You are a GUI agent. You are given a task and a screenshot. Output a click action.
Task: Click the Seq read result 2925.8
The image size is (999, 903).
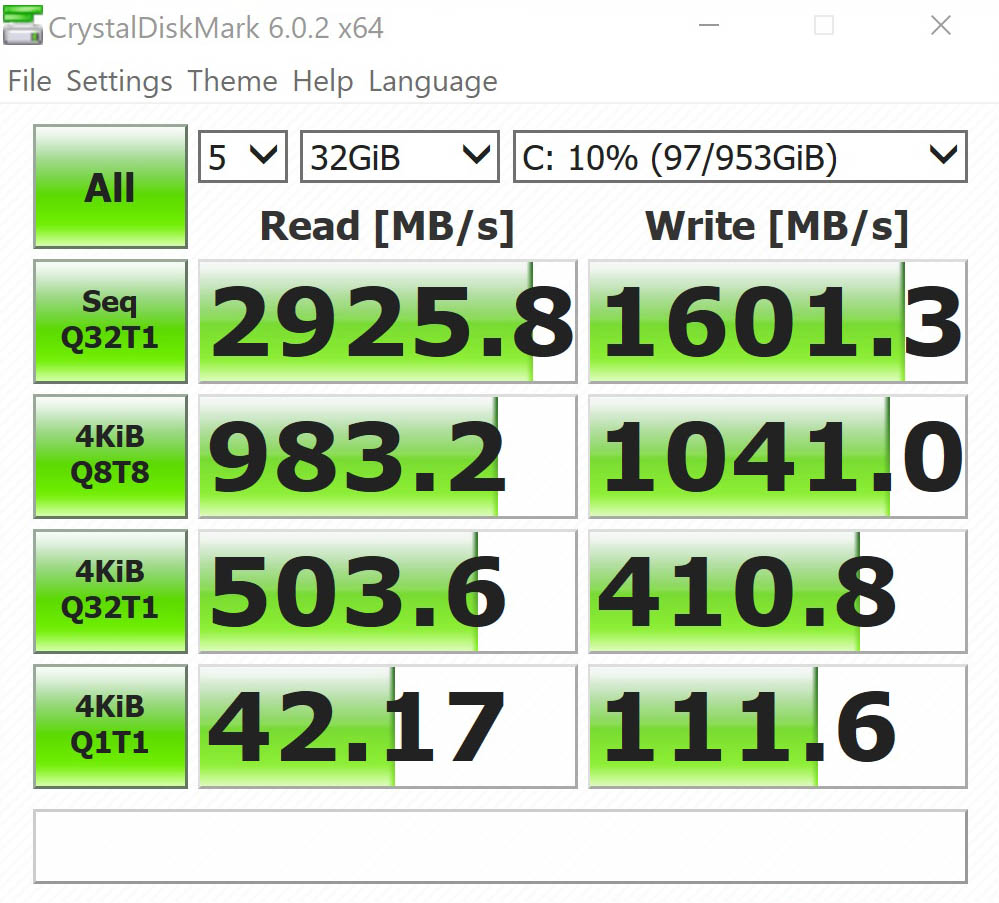pos(388,321)
